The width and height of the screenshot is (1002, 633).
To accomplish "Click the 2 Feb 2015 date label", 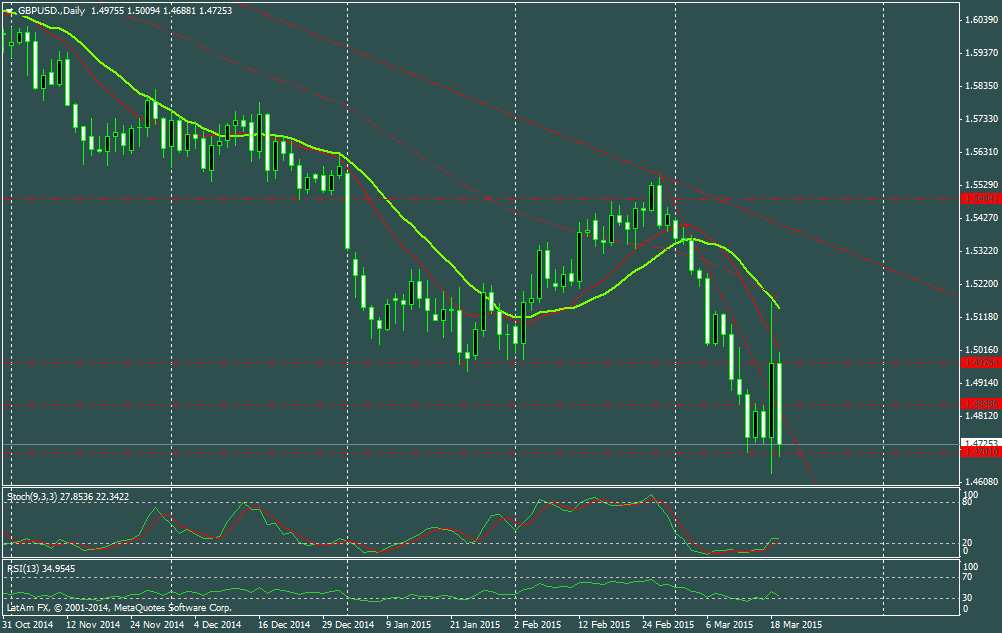I will click(x=537, y=625).
